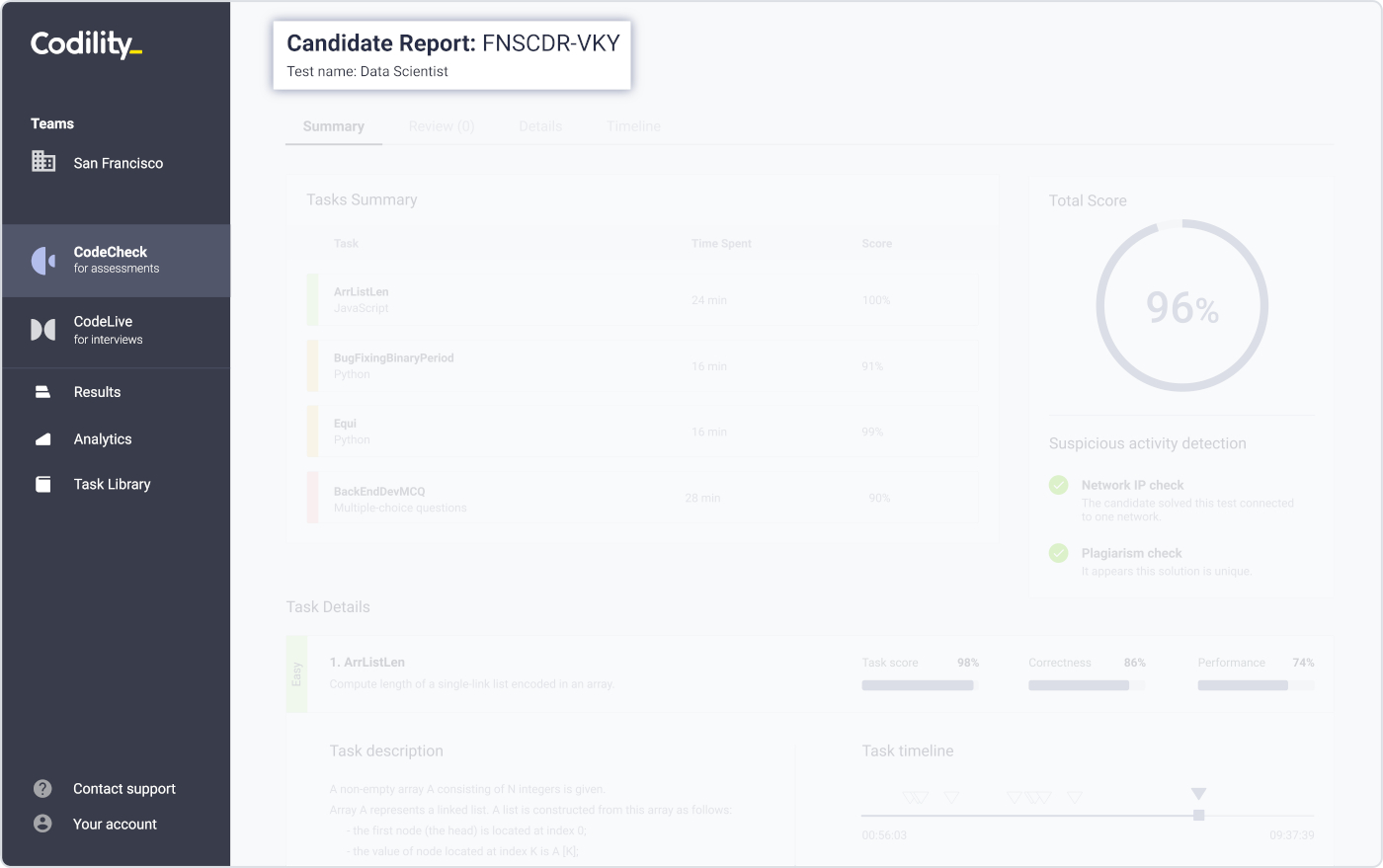Click the Score column header
Viewport: 1383px width, 868px height.
[x=876, y=244]
